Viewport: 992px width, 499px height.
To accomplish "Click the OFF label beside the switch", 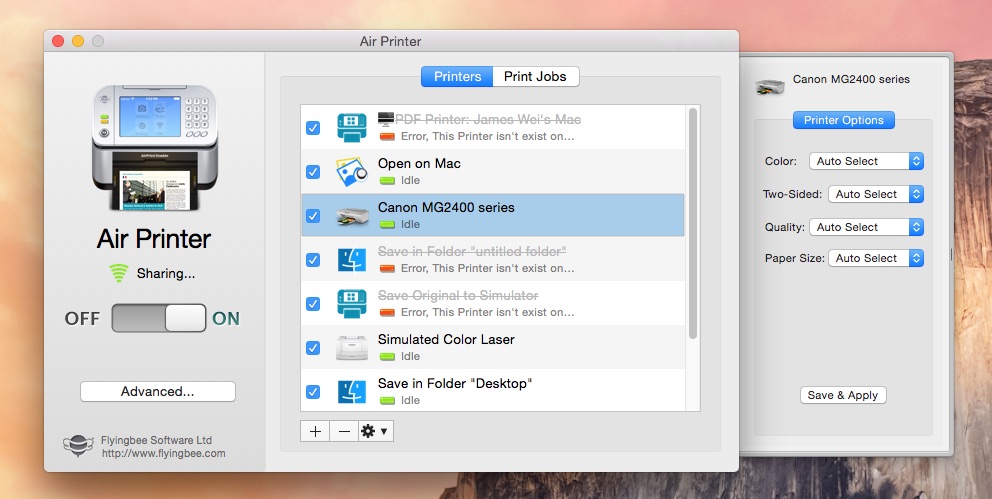I will 82,319.
